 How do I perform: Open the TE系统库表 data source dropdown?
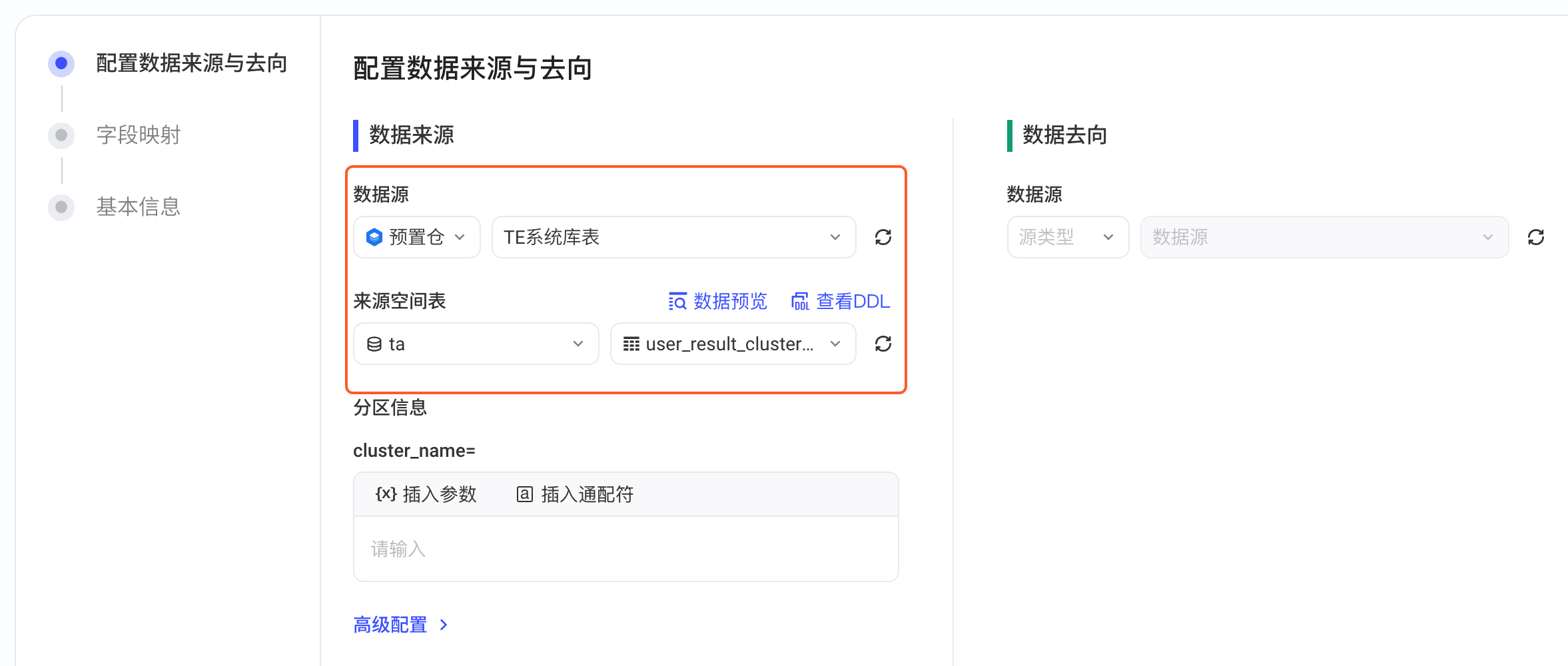point(673,237)
